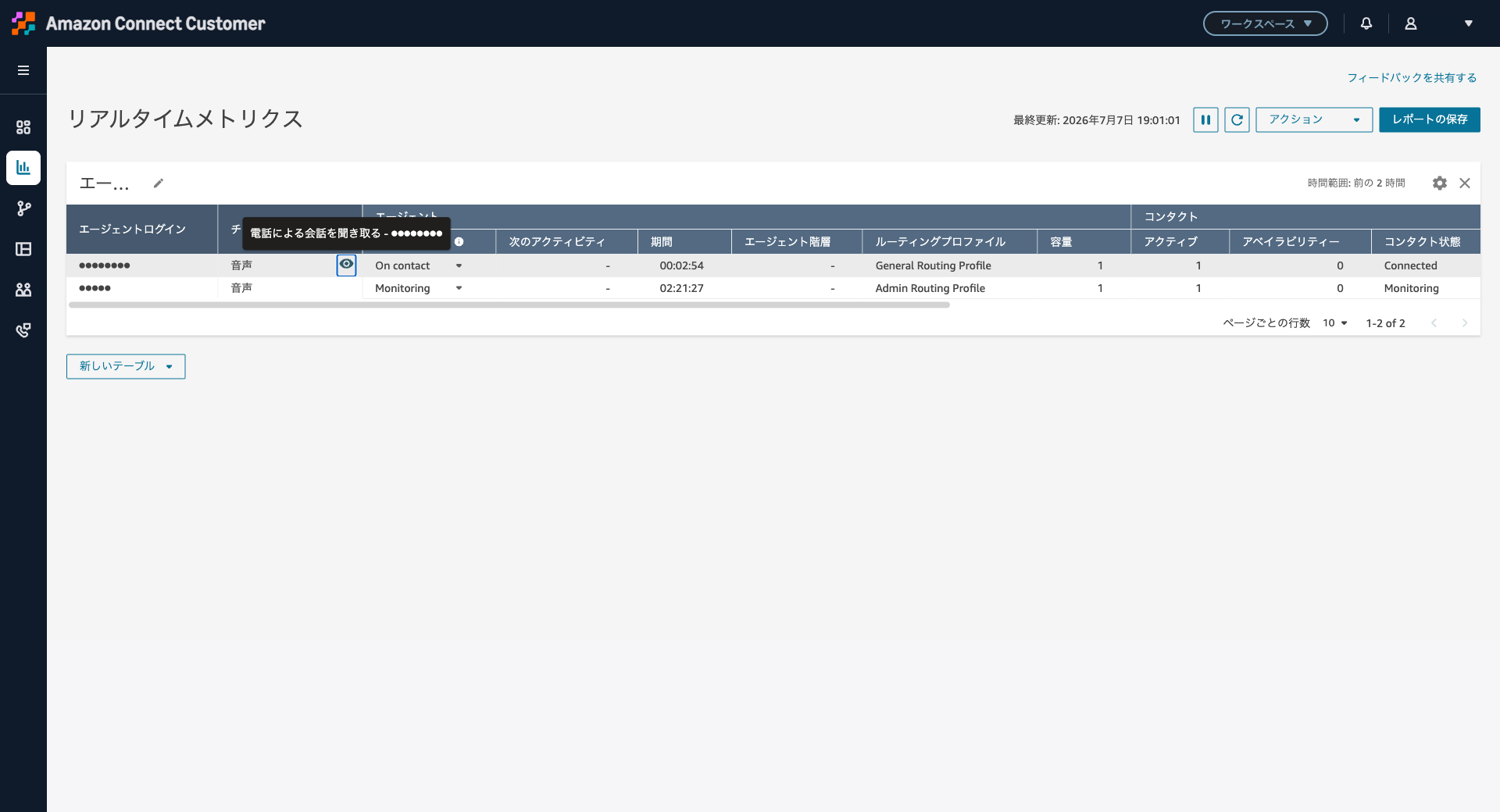
Task: Edit the table name with pencil icon
Action: 159,183
